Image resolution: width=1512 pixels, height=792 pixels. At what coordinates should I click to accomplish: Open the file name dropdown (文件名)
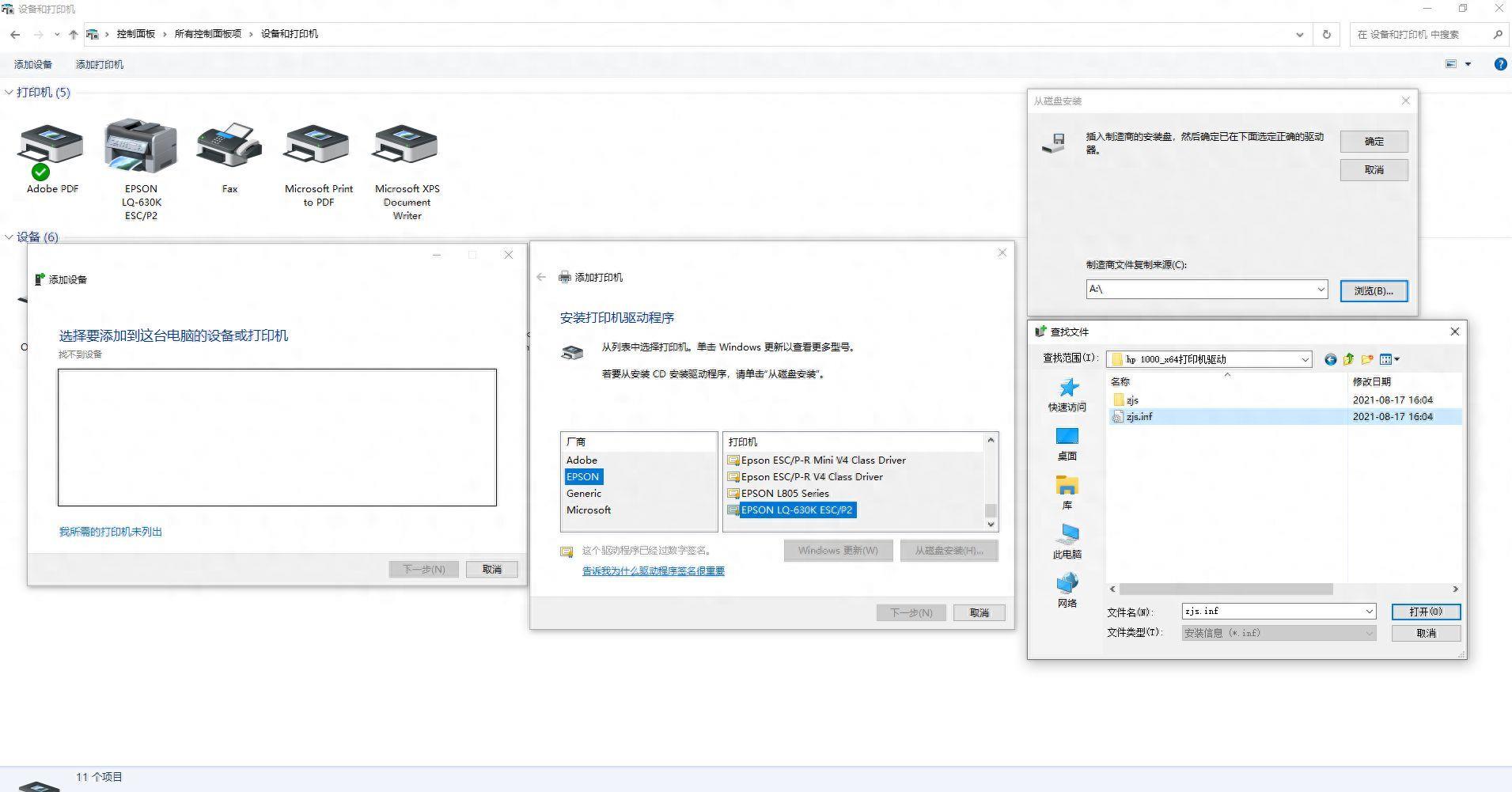tap(1369, 612)
